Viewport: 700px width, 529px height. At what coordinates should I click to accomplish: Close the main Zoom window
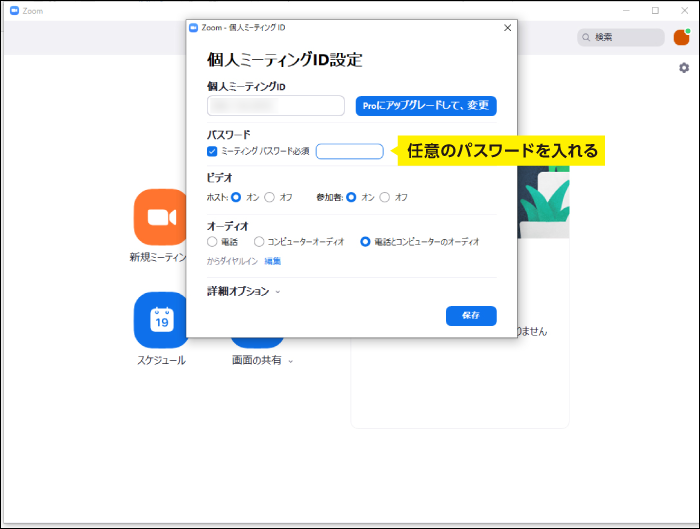pos(684,11)
